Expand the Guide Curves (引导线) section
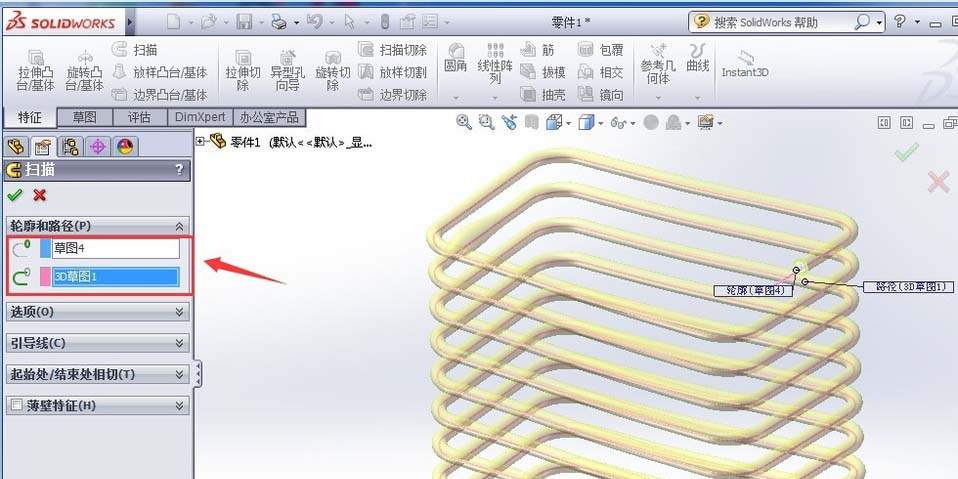The width and height of the screenshot is (958, 479). pos(180,343)
